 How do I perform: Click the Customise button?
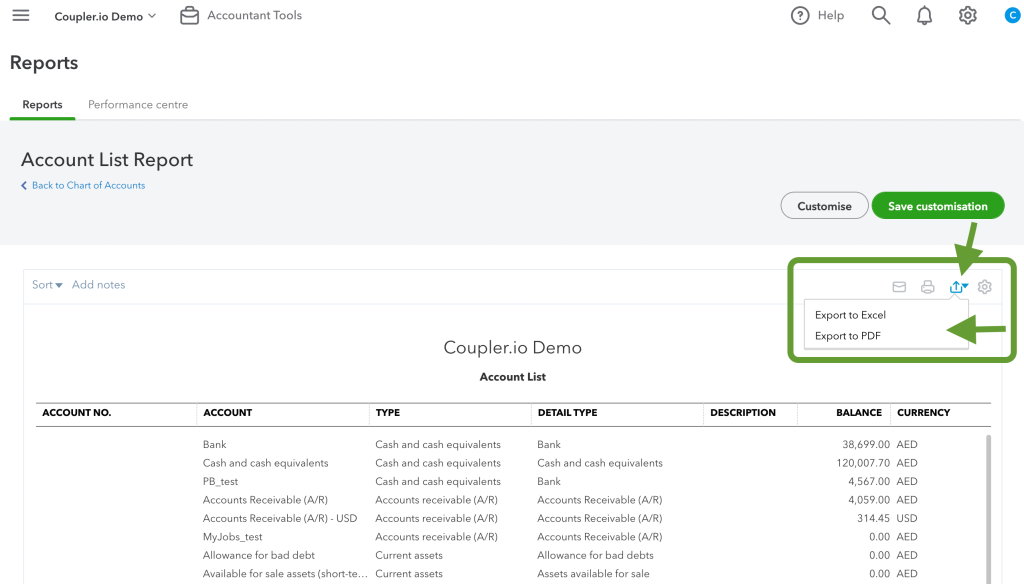(824, 206)
